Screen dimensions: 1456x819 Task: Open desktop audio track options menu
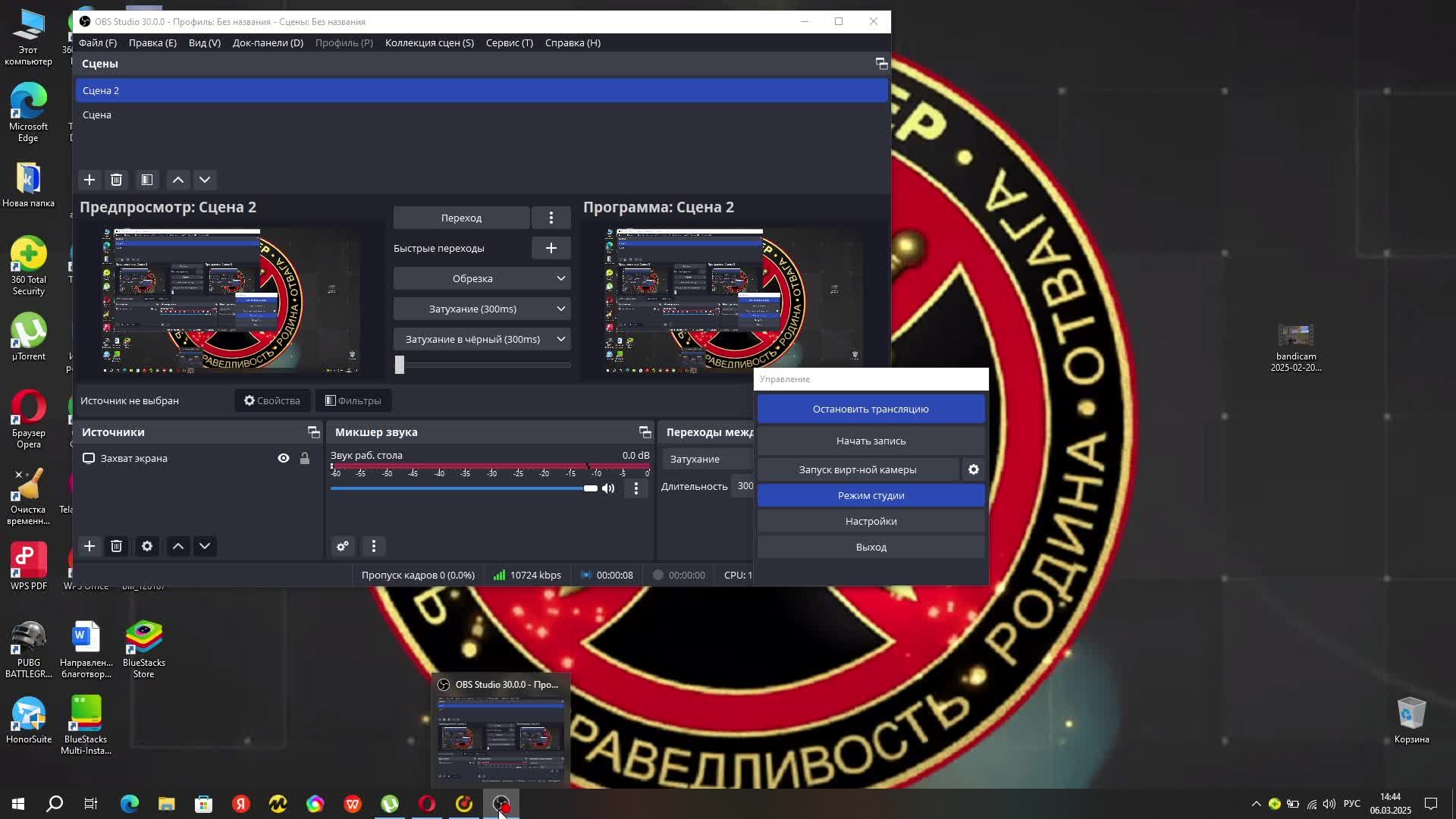[x=636, y=488]
